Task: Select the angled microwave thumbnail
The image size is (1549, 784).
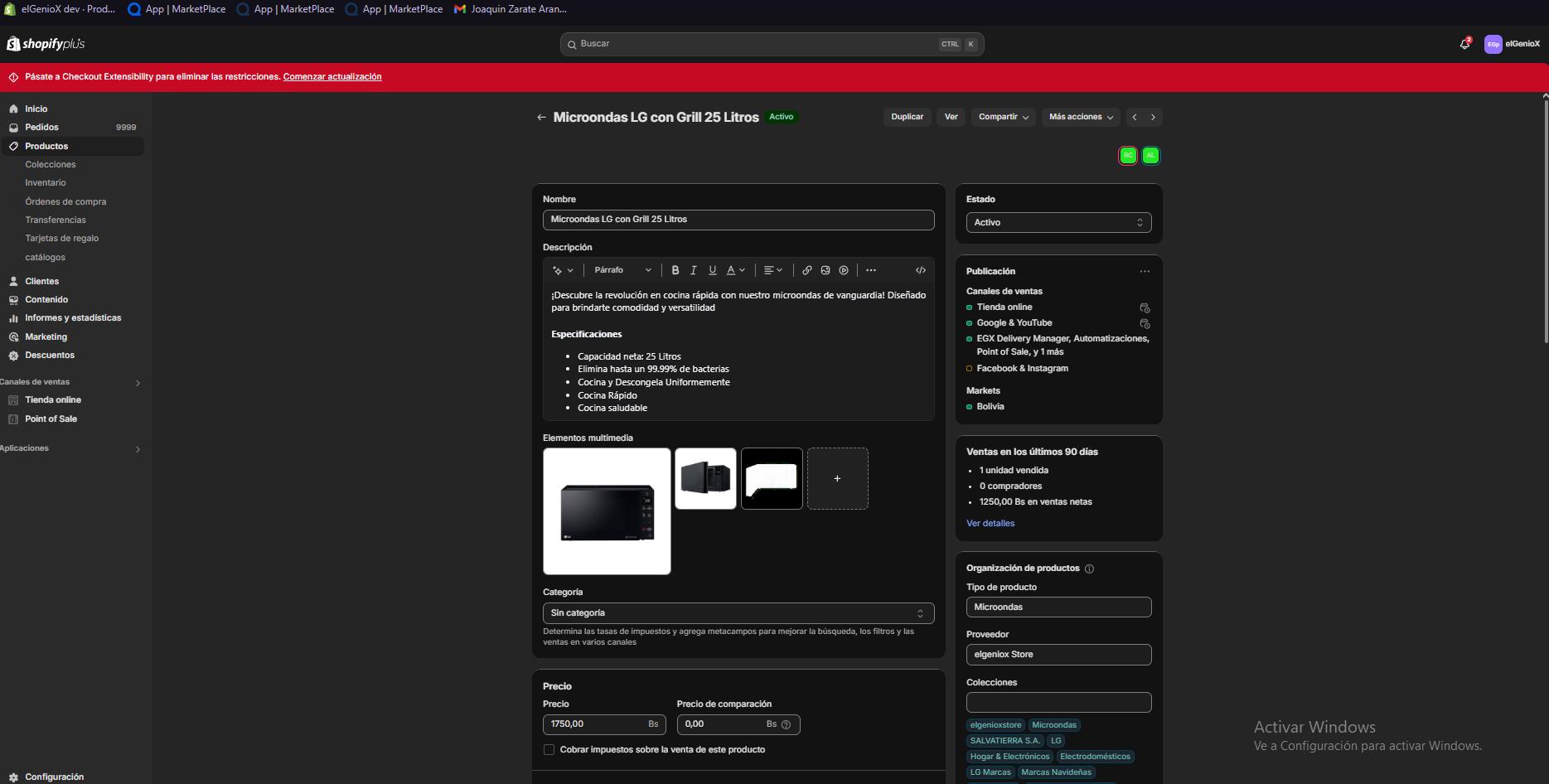Action: 705,479
